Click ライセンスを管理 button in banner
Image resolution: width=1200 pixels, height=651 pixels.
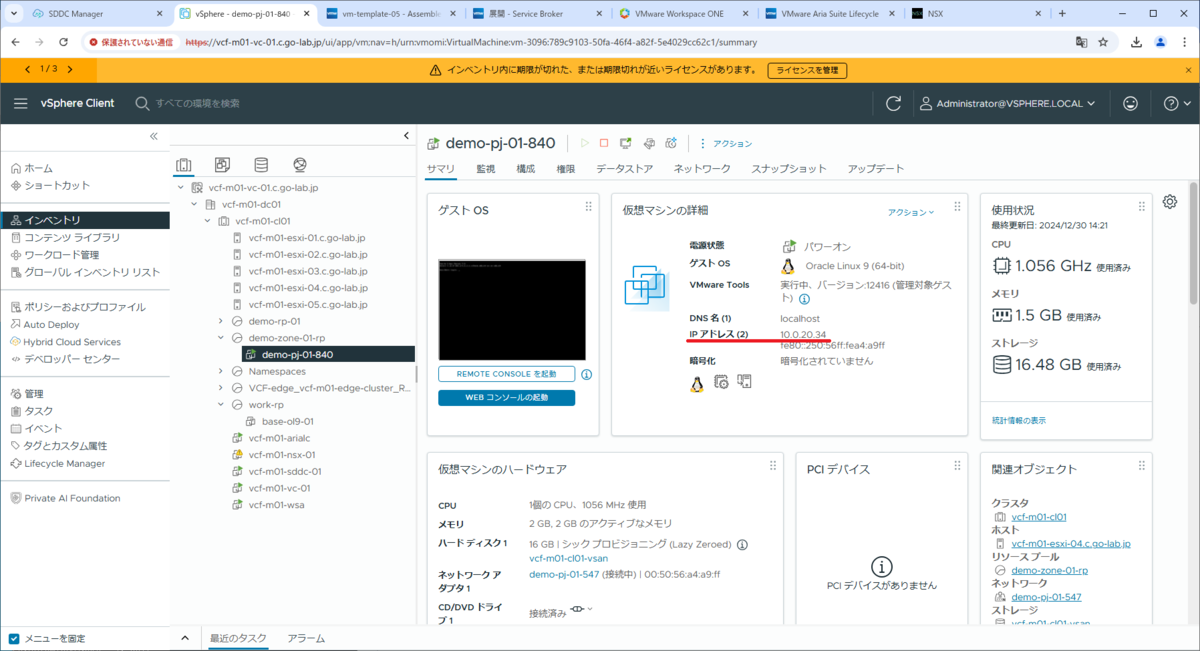pyautogui.click(x=807, y=70)
